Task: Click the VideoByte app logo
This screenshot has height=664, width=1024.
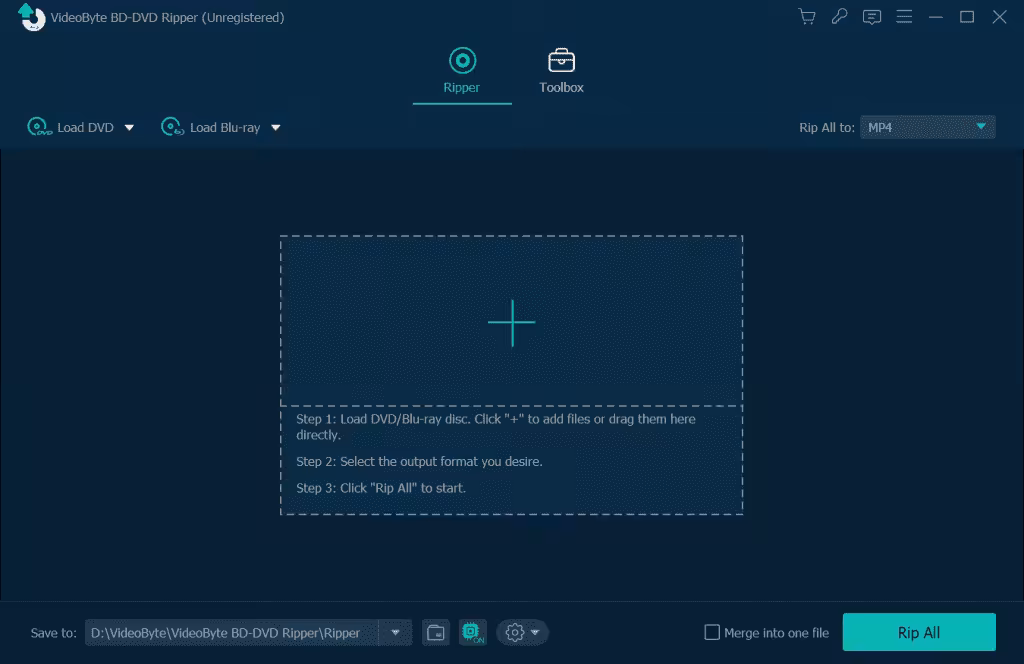Action: [31, 17]
